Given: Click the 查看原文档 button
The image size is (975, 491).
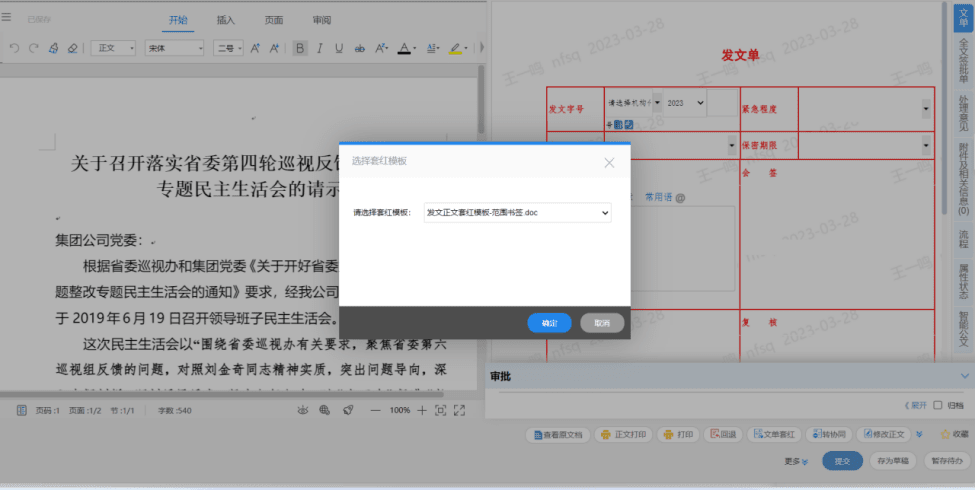Looking at the screenshot, I should coord(557,434).
